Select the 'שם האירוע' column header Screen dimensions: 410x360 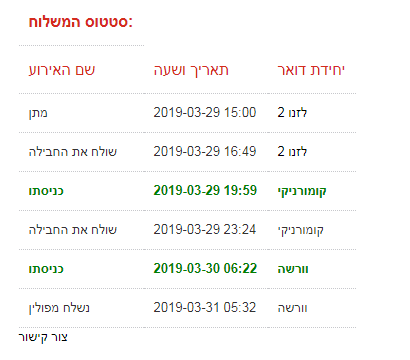click(62, 70)
